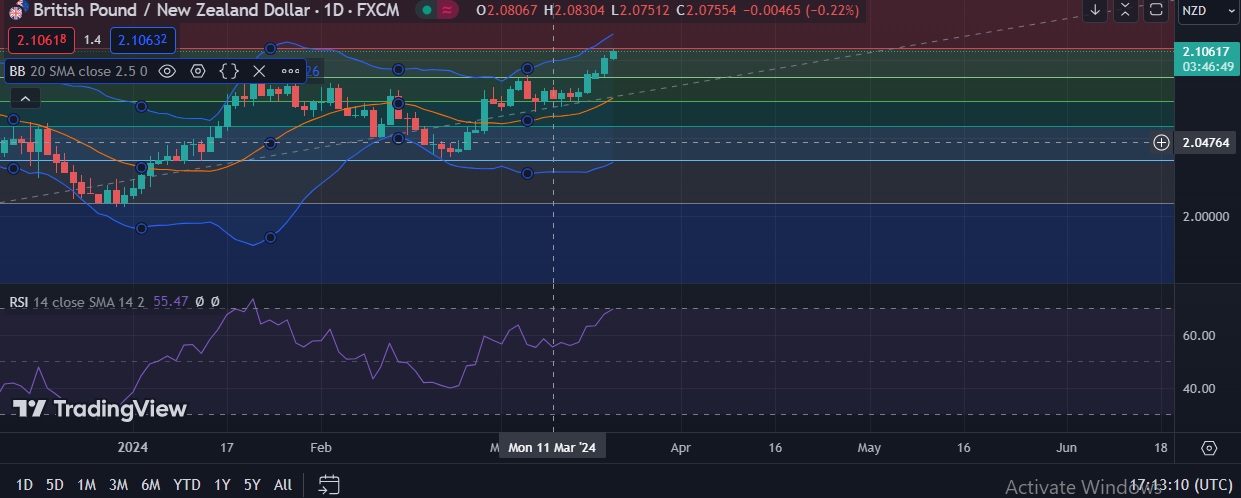Click the TradingView logo

pyautogui.click(x=100, y=408)
